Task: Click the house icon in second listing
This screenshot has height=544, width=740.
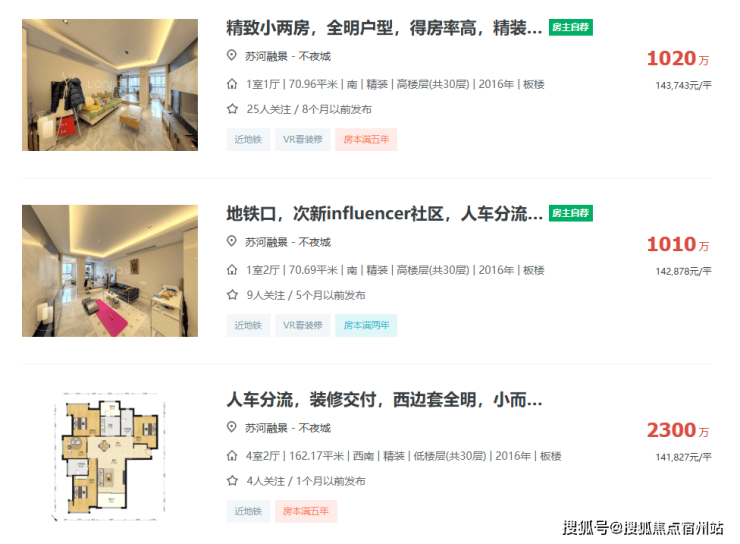Action: point(232,270)
